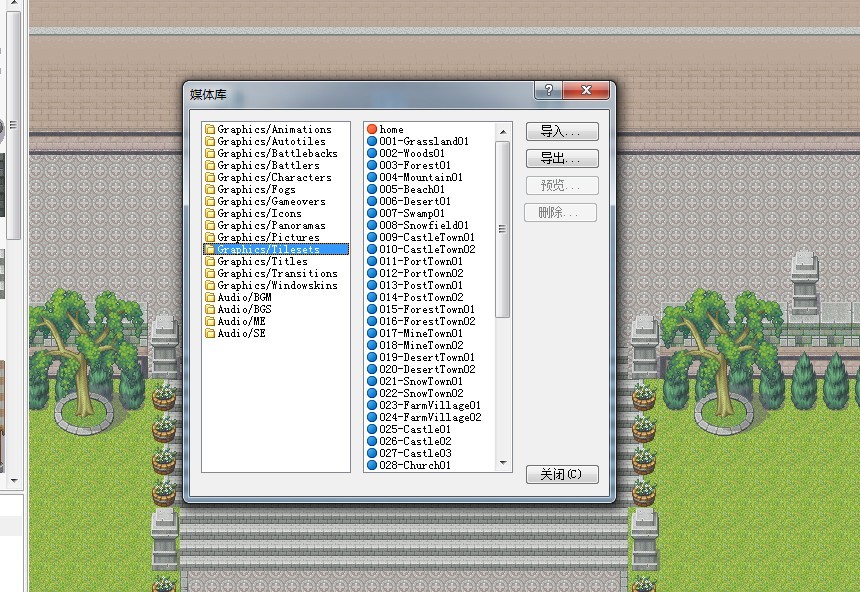Close dialog with 关闭(C) button
This screenshot has height=592, width=860.
(x=562, y=475)
